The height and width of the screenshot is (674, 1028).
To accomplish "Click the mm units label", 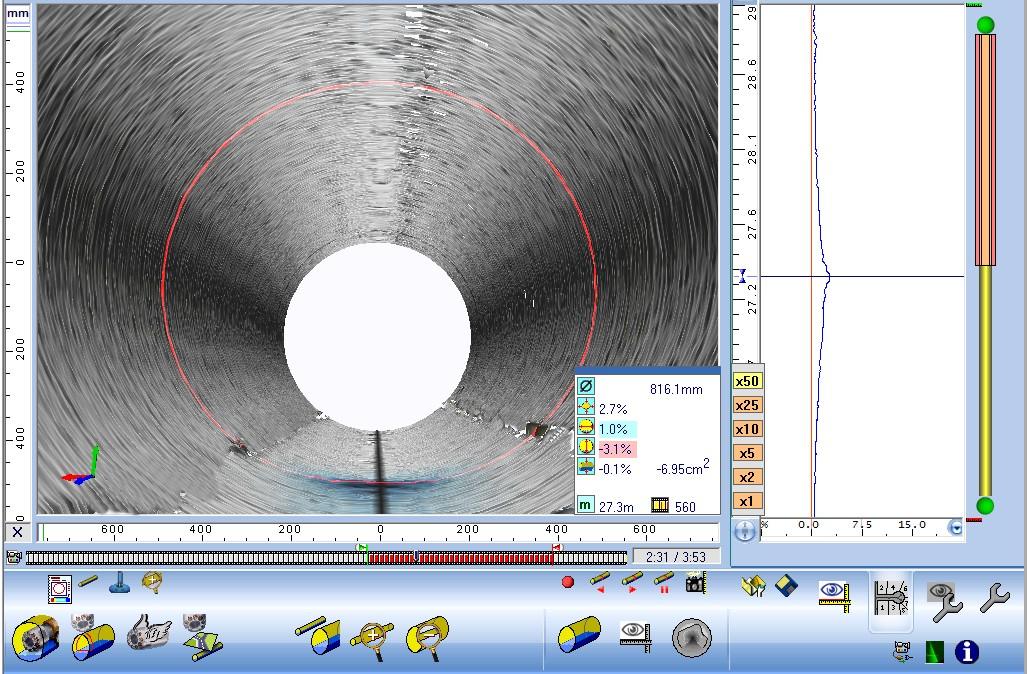I will (18, 13).
